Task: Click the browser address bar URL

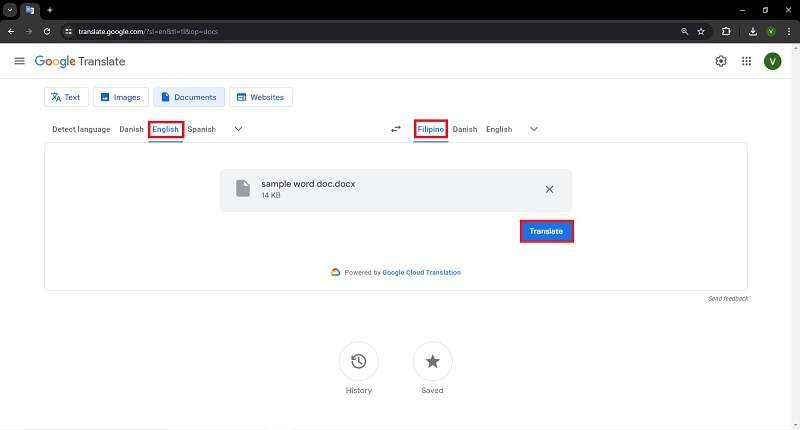Action: click(x=148, y=32)
